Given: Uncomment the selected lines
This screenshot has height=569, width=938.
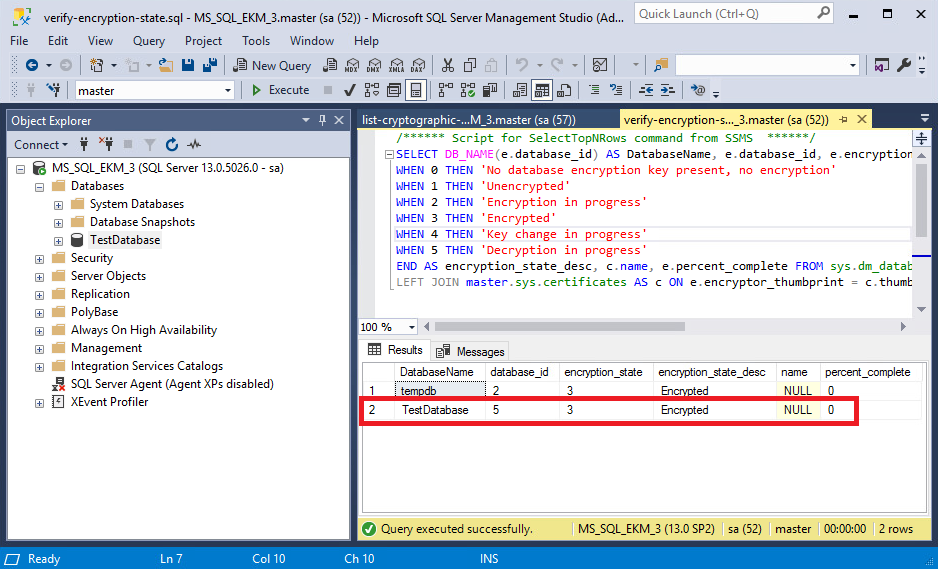Looking at the screenshot, I should pos(616,90).
